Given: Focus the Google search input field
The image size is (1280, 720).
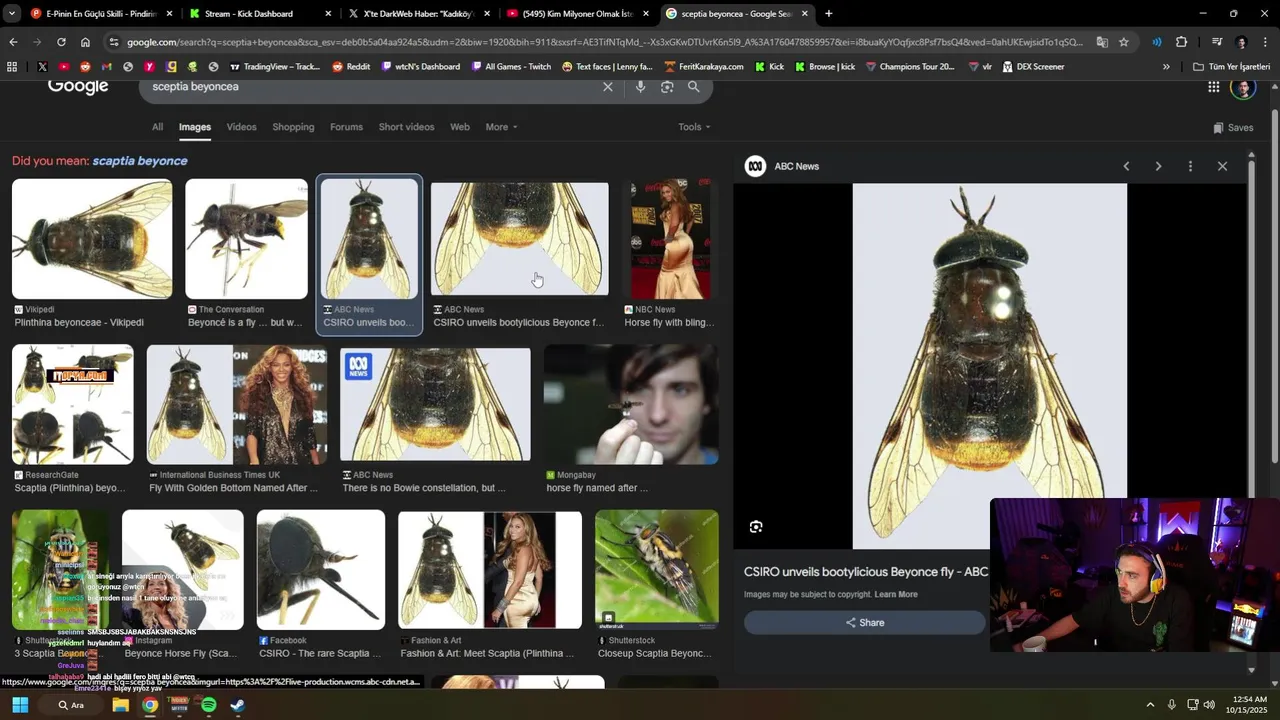Looking at the screenshot, I should tap(370, 87).
